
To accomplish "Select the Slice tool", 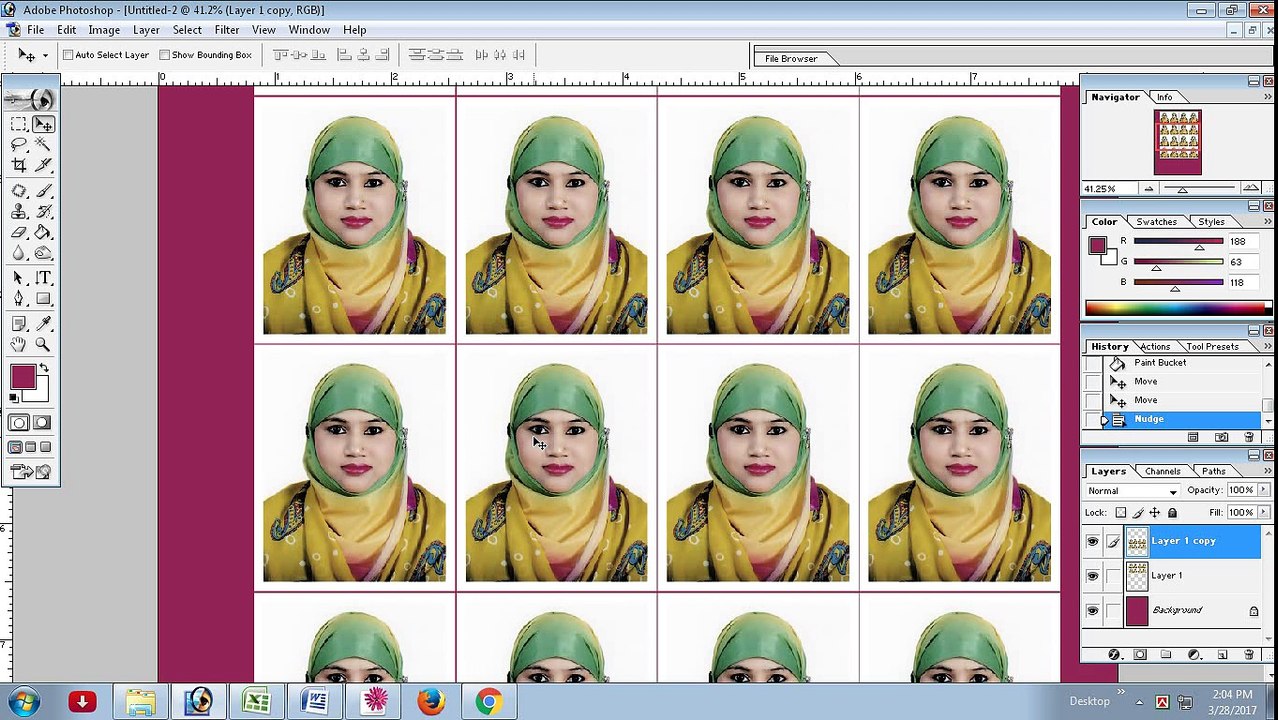I will [x=43, y=165].
